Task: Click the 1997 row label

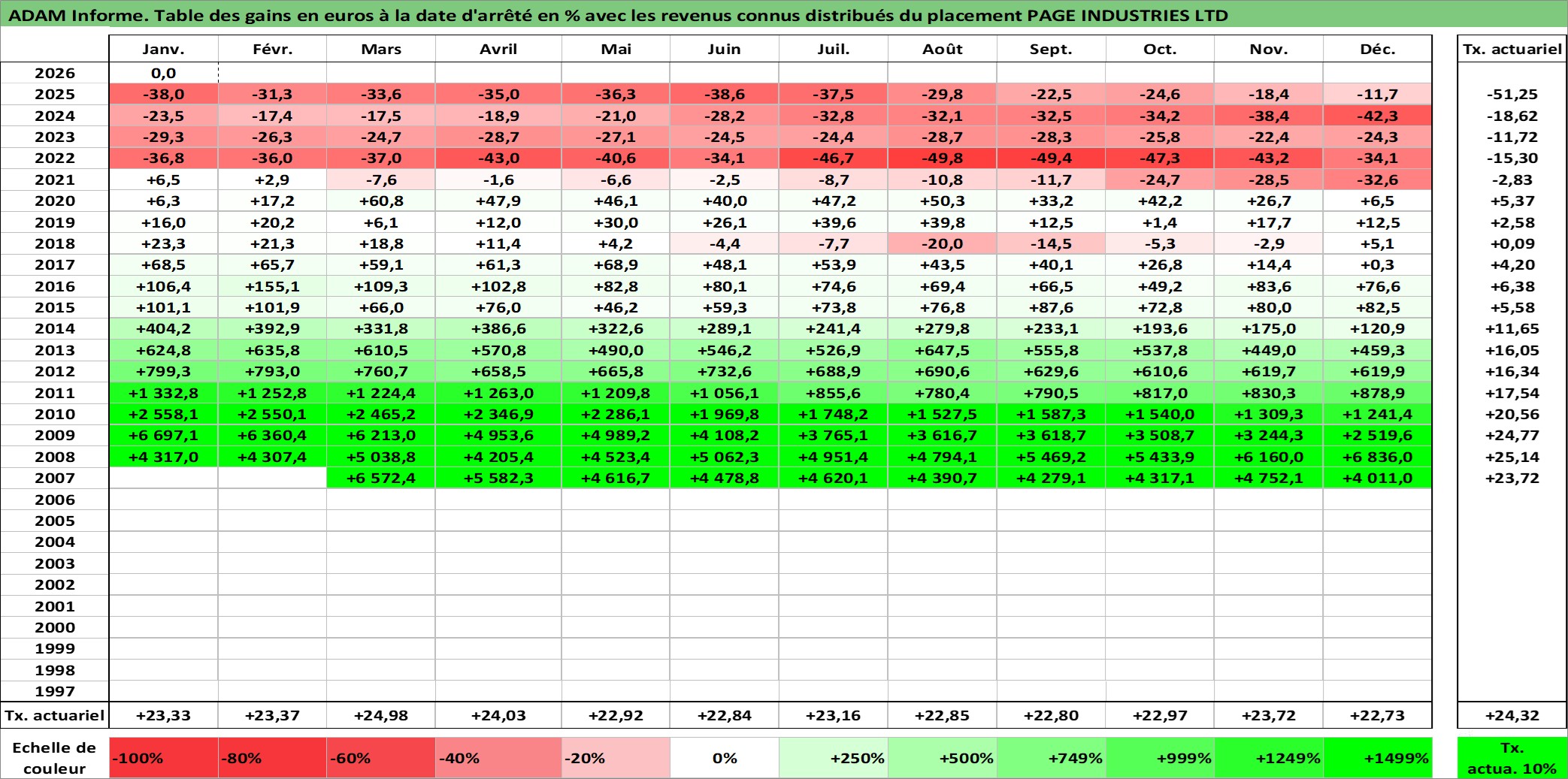Action: point(55,691)
